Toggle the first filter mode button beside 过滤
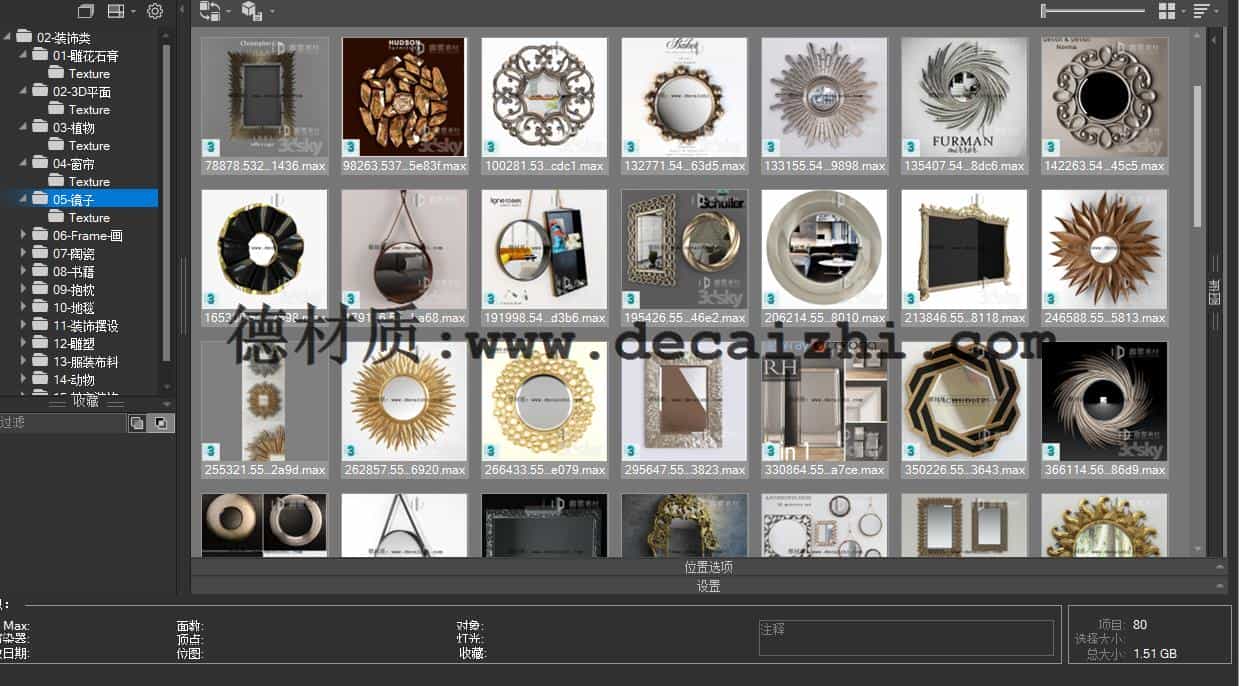 (137, 423)
